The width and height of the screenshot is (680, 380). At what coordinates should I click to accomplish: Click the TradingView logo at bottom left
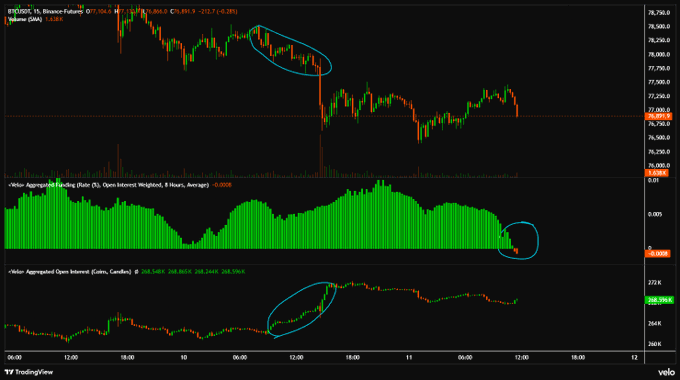click(29, 372)
